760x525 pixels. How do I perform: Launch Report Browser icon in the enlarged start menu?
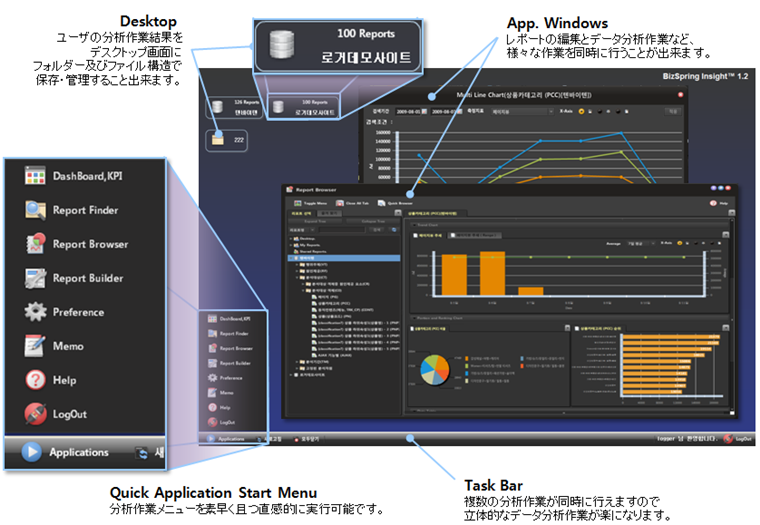tap(35, 244)
